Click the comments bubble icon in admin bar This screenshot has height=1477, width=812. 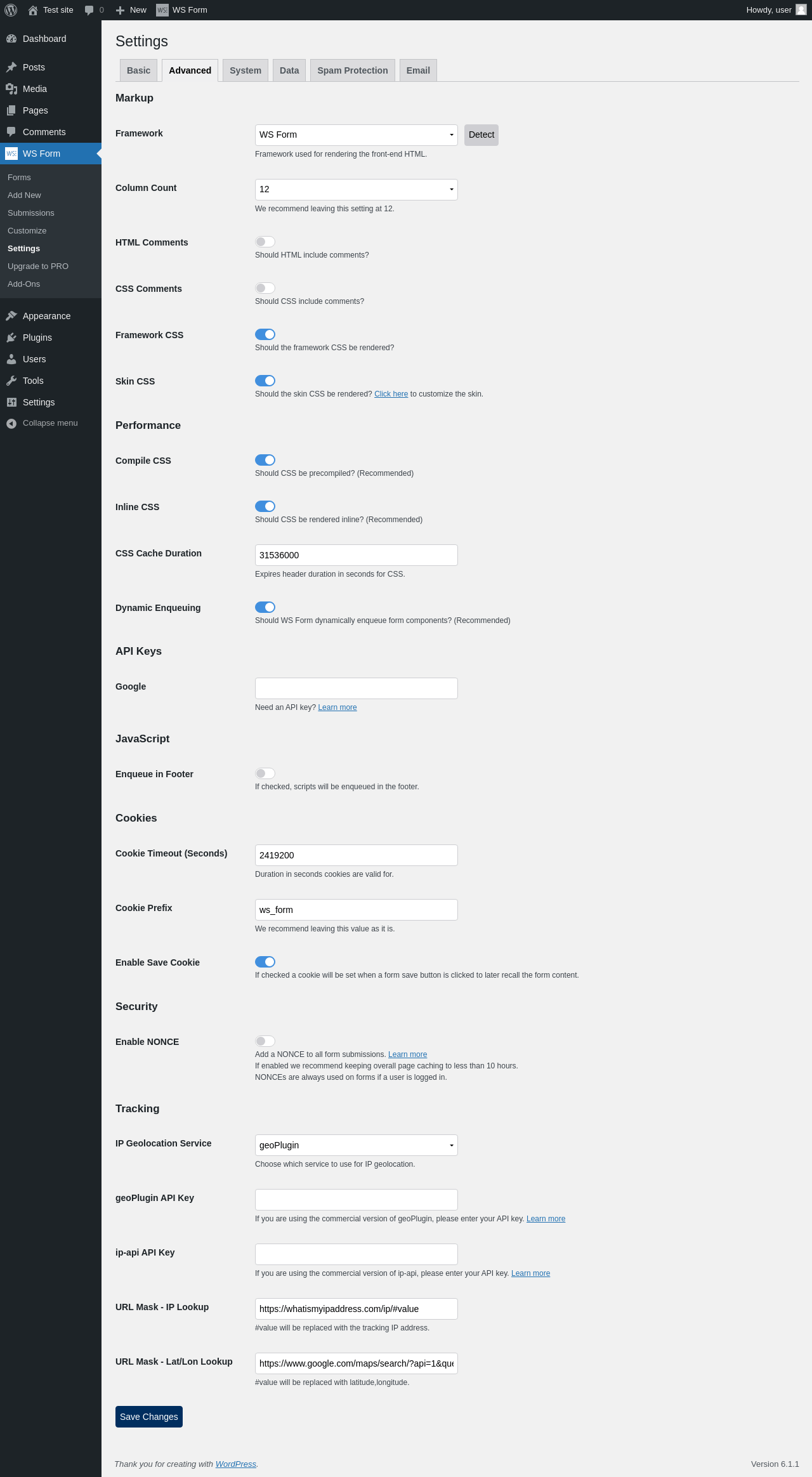(x=89, y=10)
